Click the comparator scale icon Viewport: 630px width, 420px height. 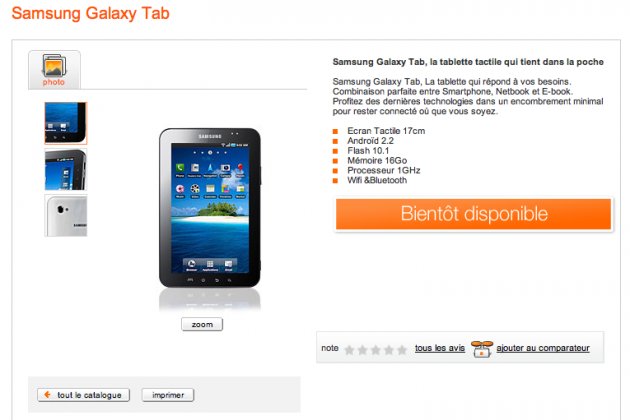click(x=482, y=348)
